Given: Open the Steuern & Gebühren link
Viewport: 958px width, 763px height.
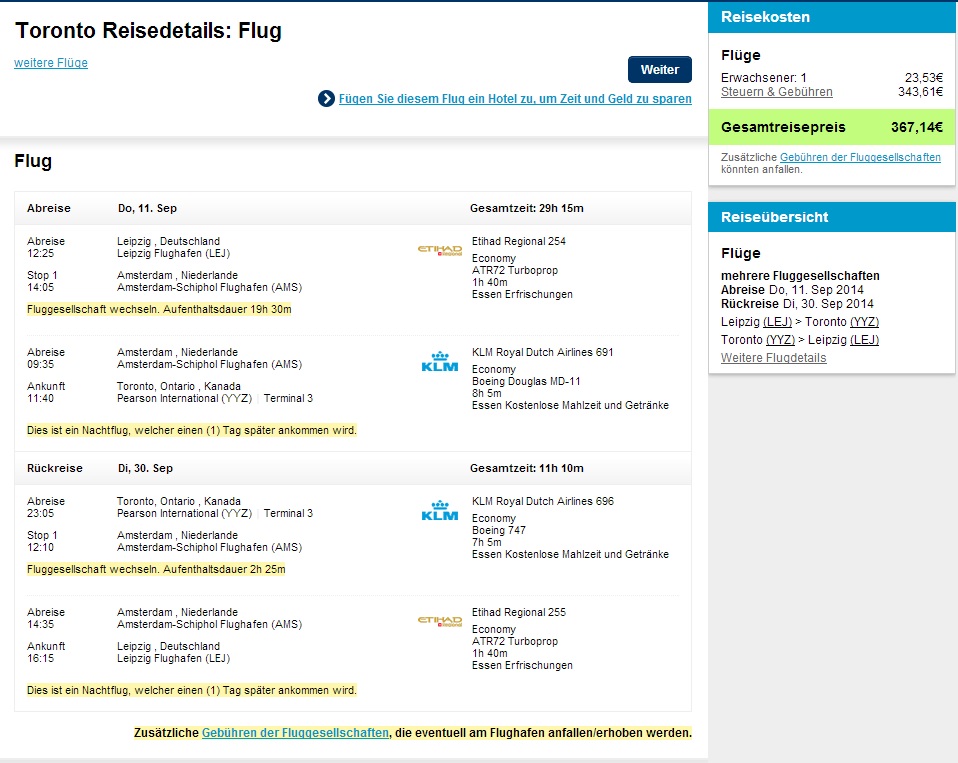Looking at the screenshot, I should [777, 92].
